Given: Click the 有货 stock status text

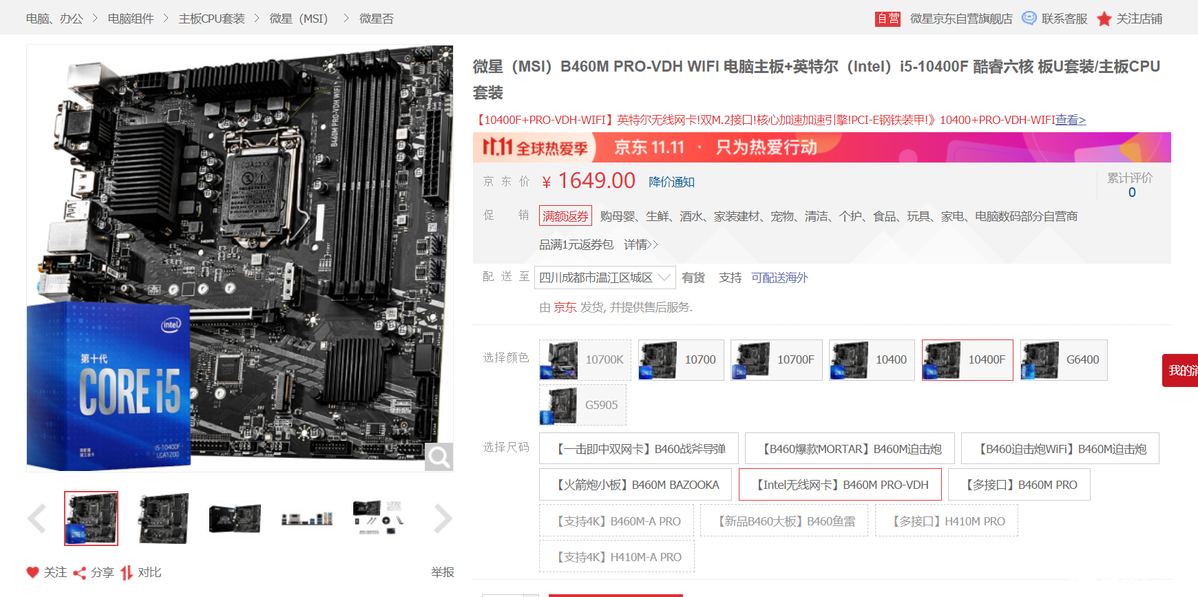Looking at the screenshot, I should click(x=694, y=277).
